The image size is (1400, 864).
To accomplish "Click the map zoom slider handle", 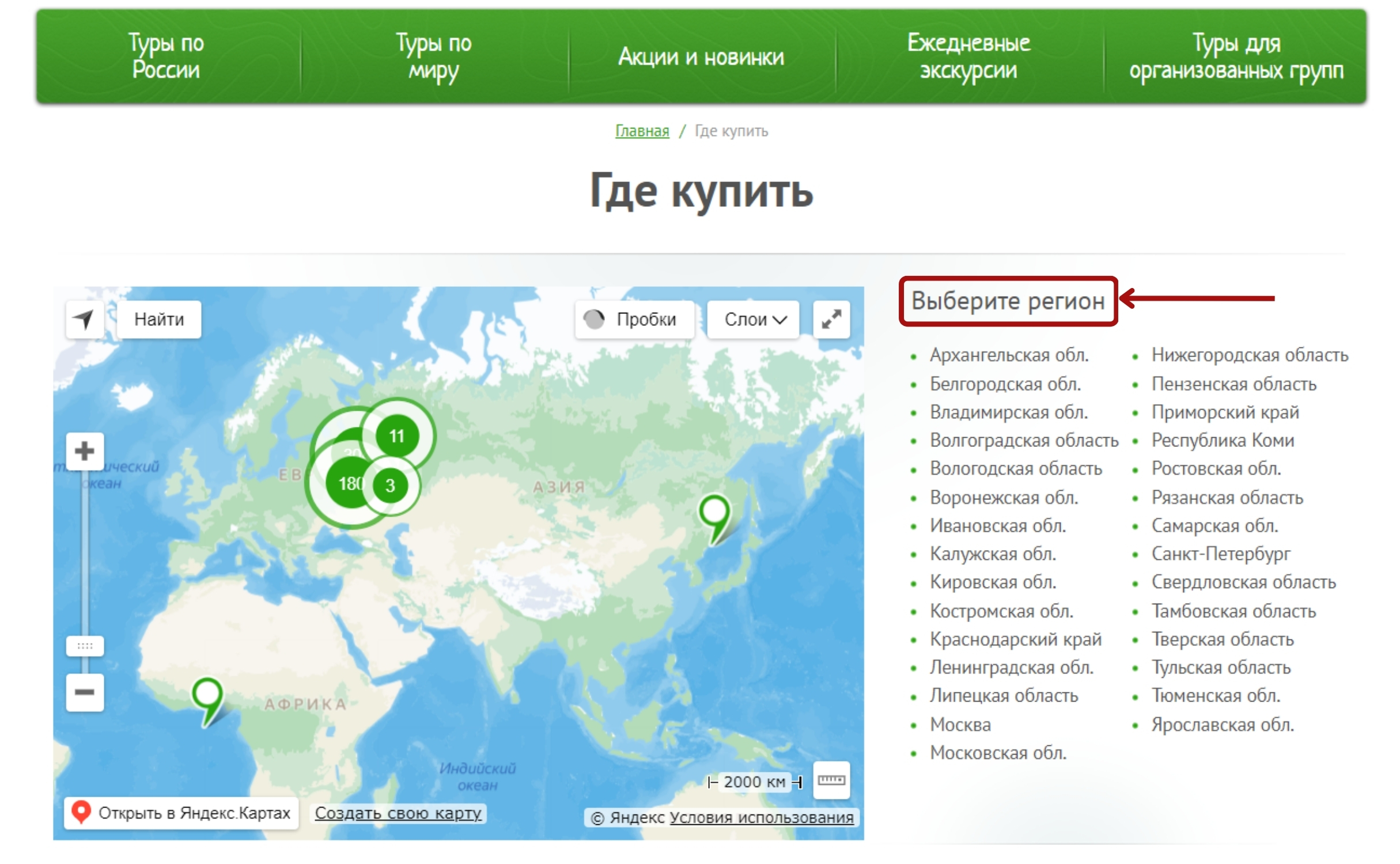I will click(x=85, y=646).
